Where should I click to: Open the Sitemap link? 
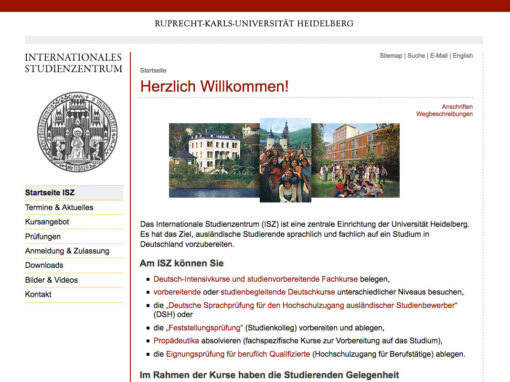391,56
